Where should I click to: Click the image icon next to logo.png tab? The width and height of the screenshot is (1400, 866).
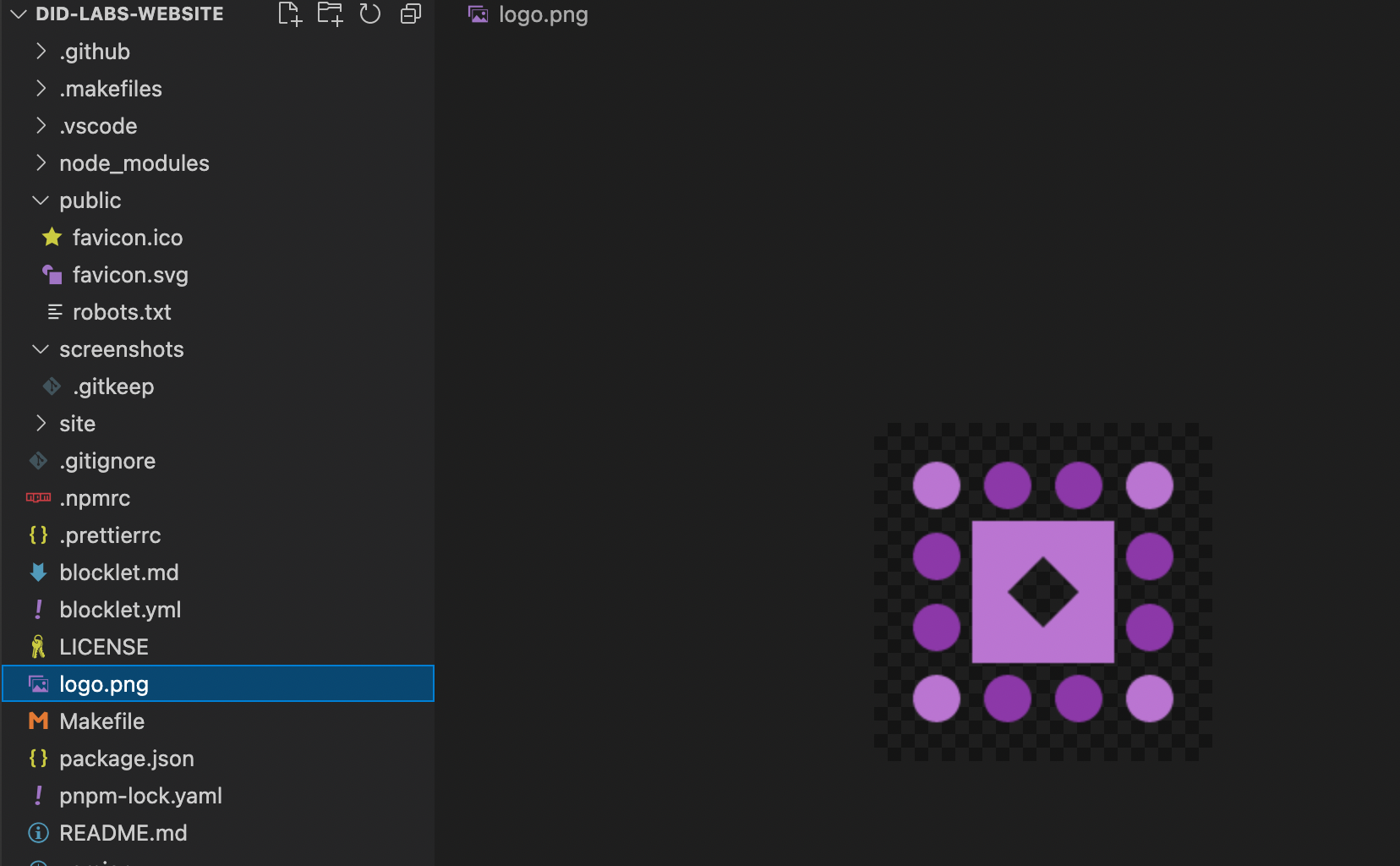pos(477,14)
